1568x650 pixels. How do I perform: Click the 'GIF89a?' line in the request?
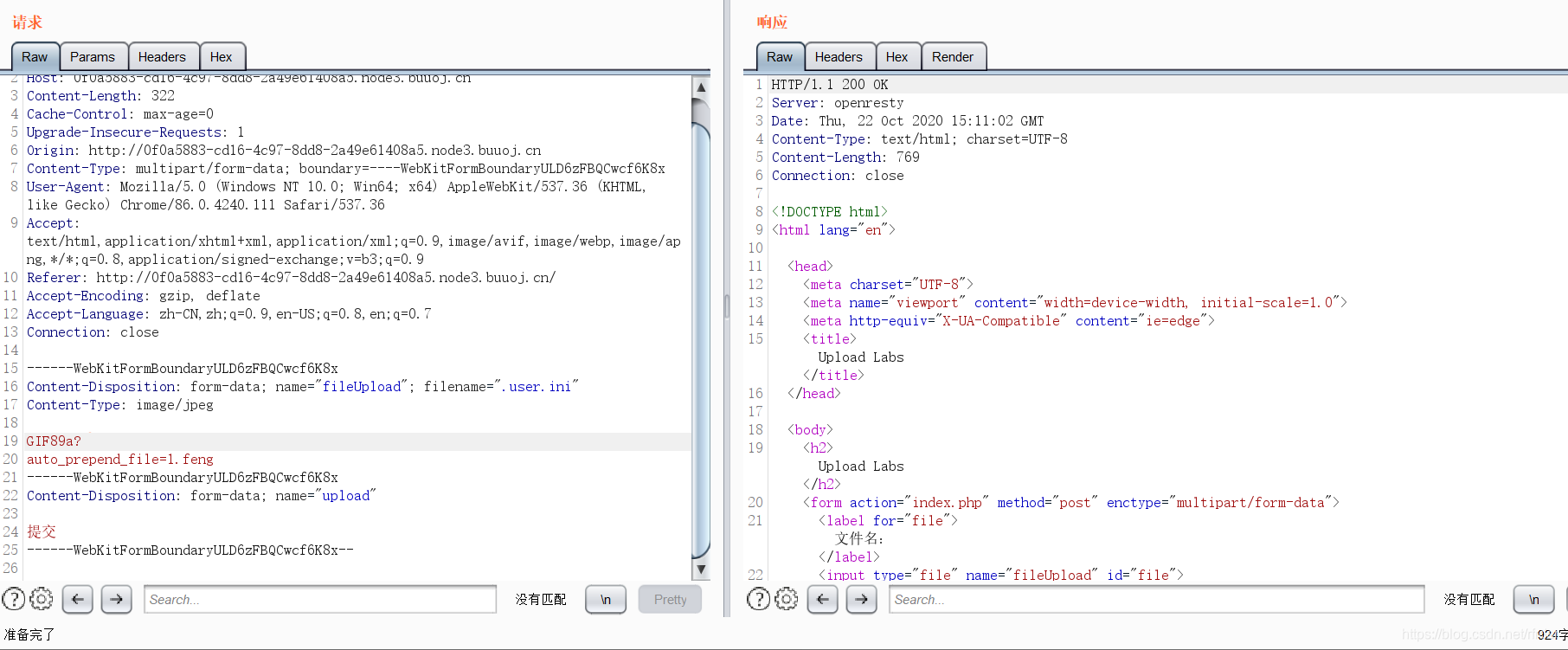point(54,441)
